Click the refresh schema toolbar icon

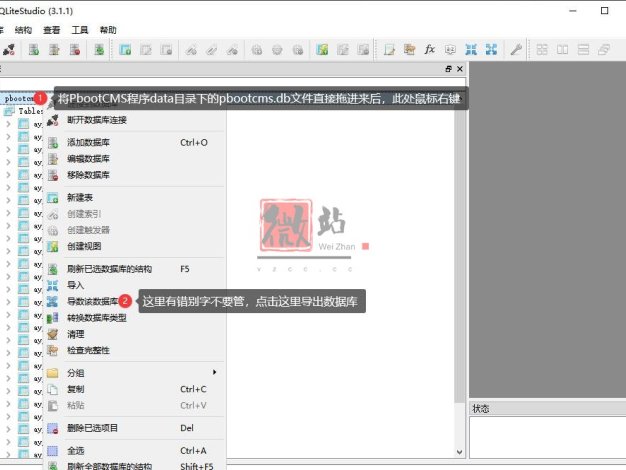coord(99,50)
